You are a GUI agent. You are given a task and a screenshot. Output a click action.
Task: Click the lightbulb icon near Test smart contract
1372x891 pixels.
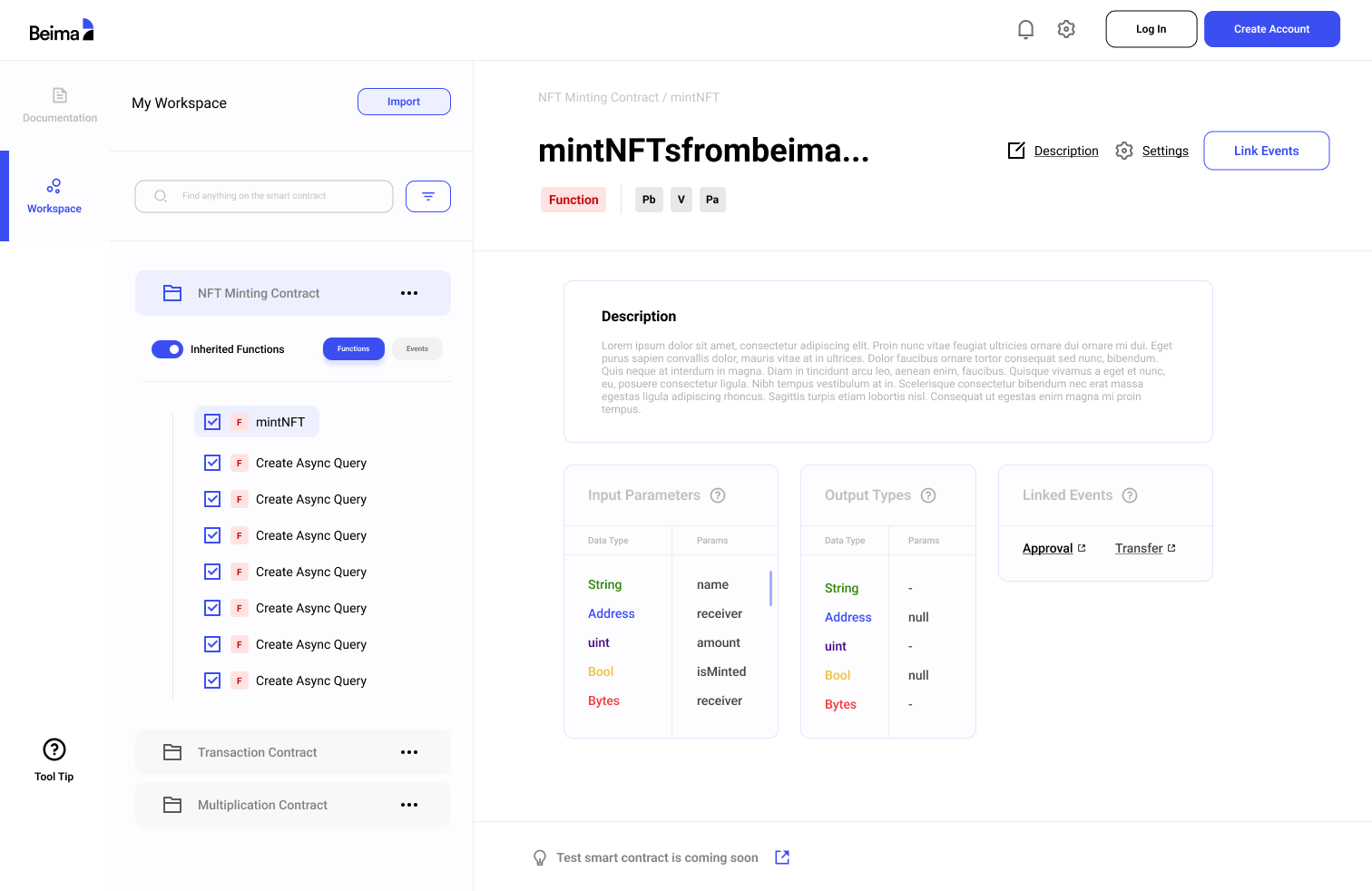540,857
